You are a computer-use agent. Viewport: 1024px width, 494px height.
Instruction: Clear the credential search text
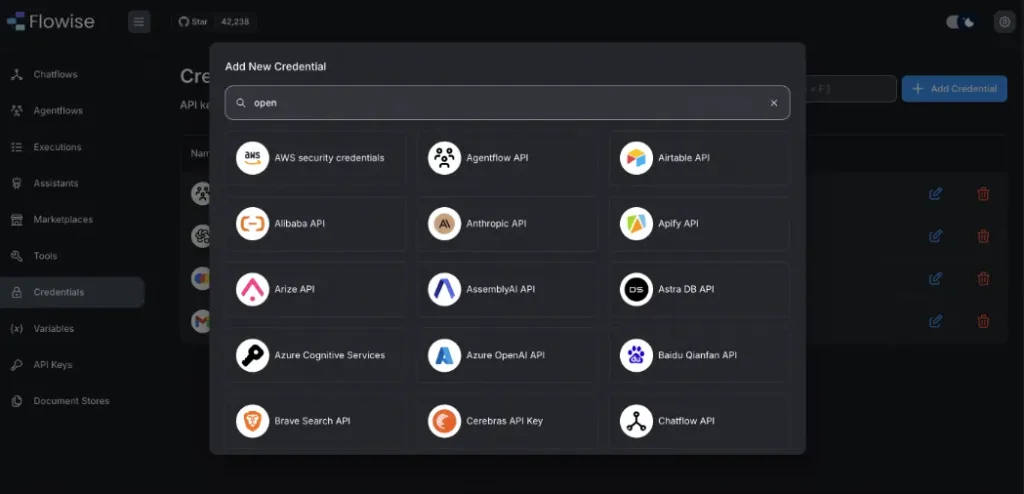point(773,103)
